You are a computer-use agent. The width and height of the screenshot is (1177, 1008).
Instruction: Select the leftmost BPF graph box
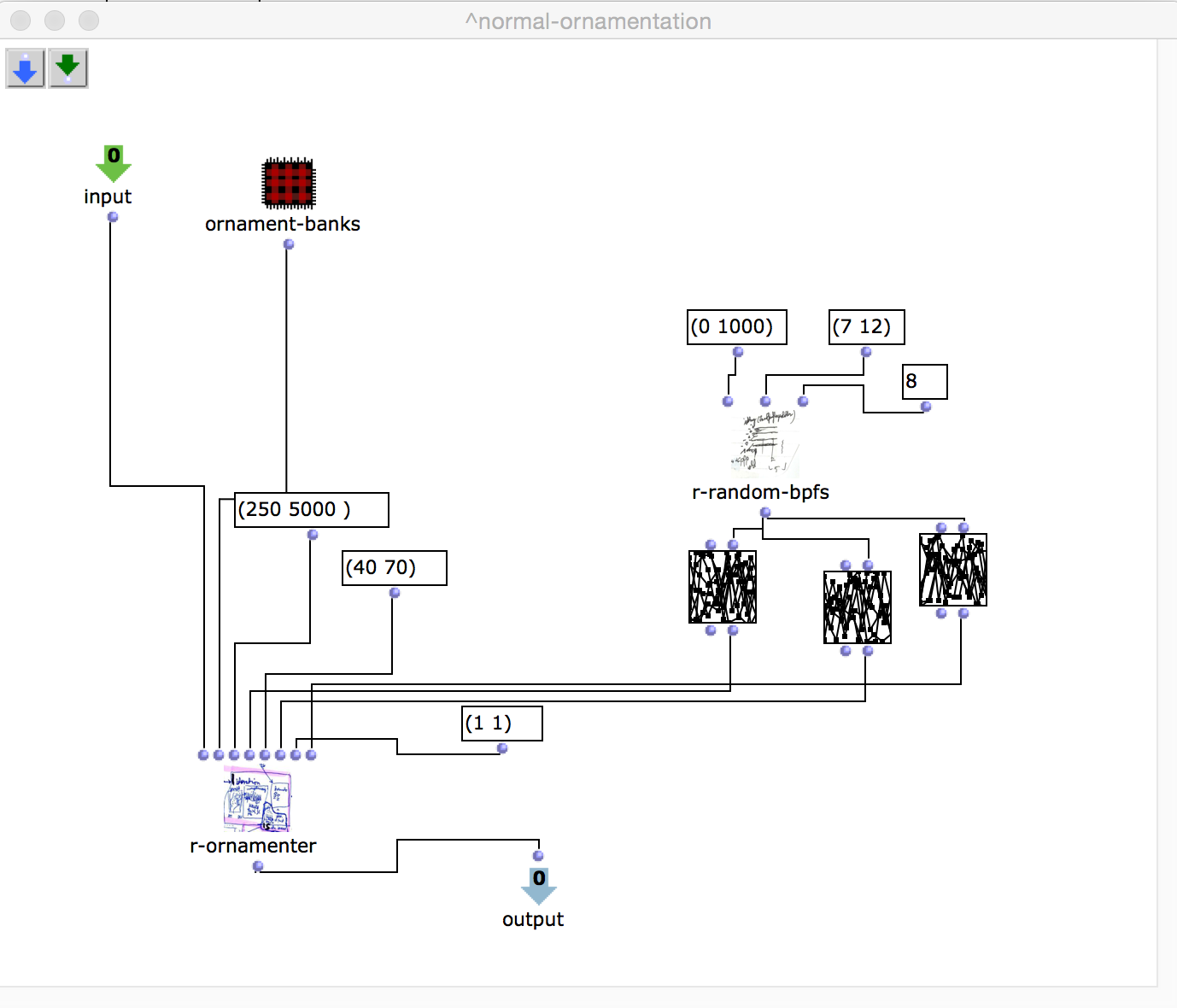[723, 587]
